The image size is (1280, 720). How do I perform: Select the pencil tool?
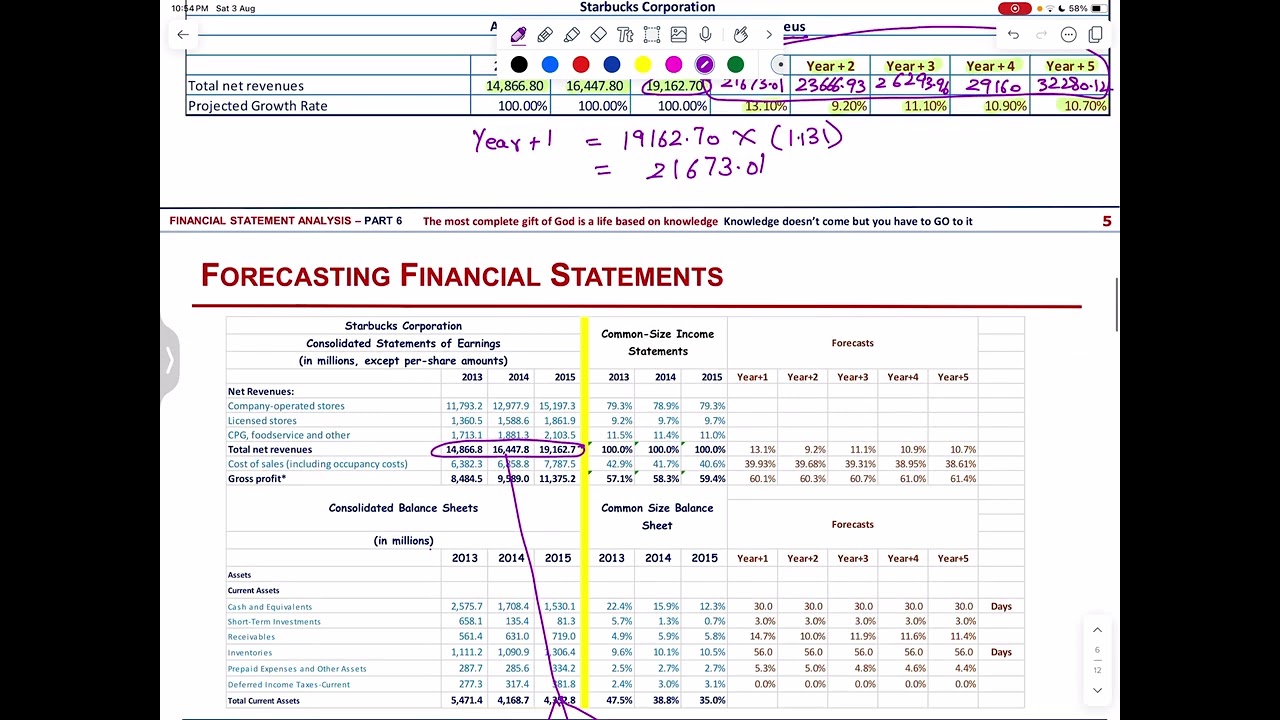(545, 35)
